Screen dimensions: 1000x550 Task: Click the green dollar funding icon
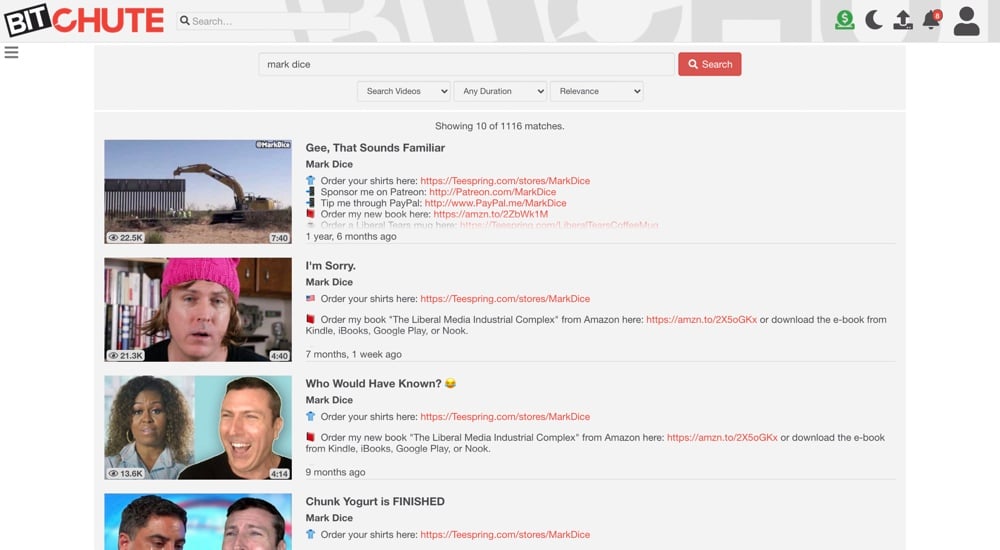tap(844, 20)
